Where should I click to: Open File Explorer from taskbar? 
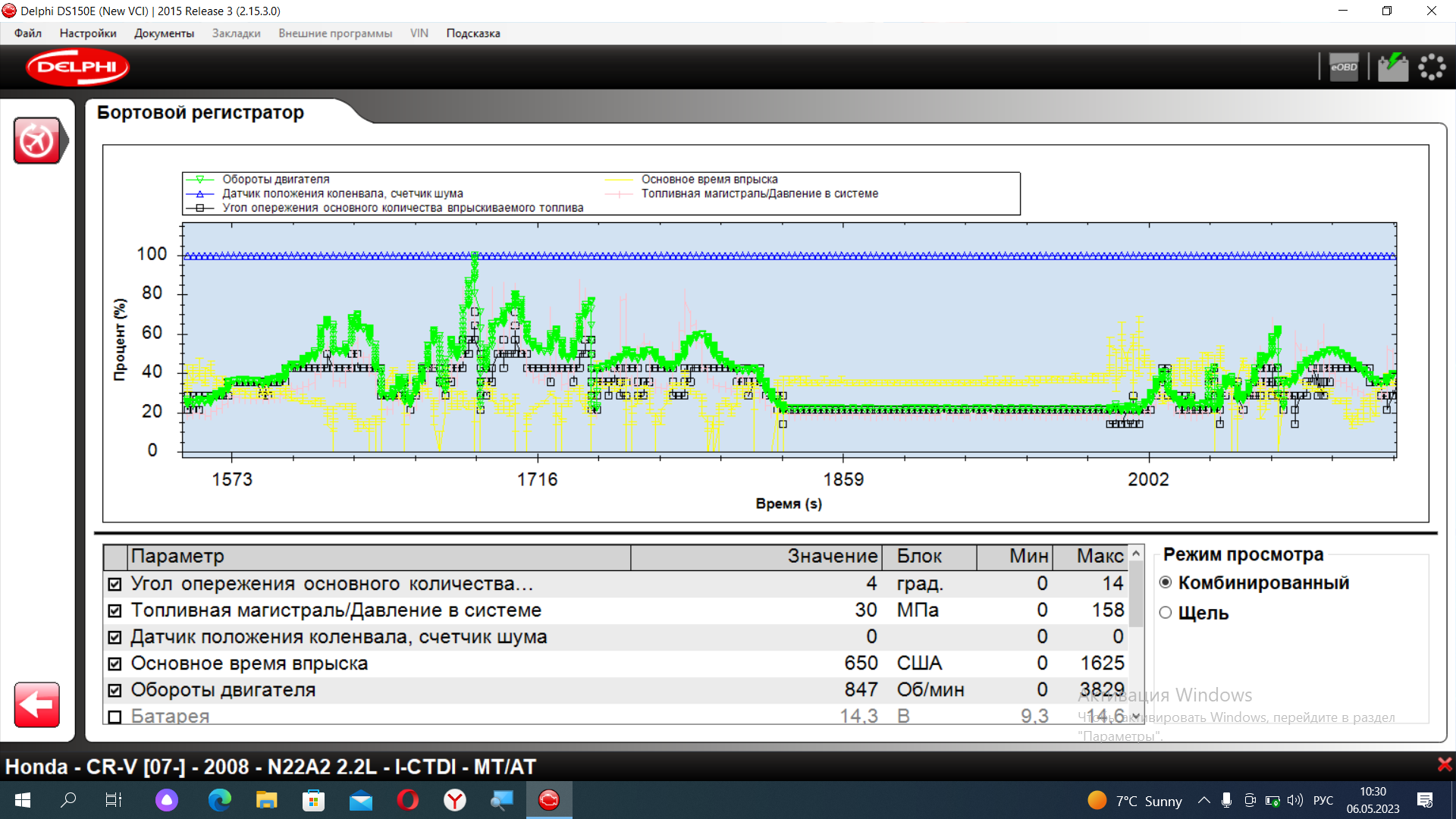pos(267,800)
